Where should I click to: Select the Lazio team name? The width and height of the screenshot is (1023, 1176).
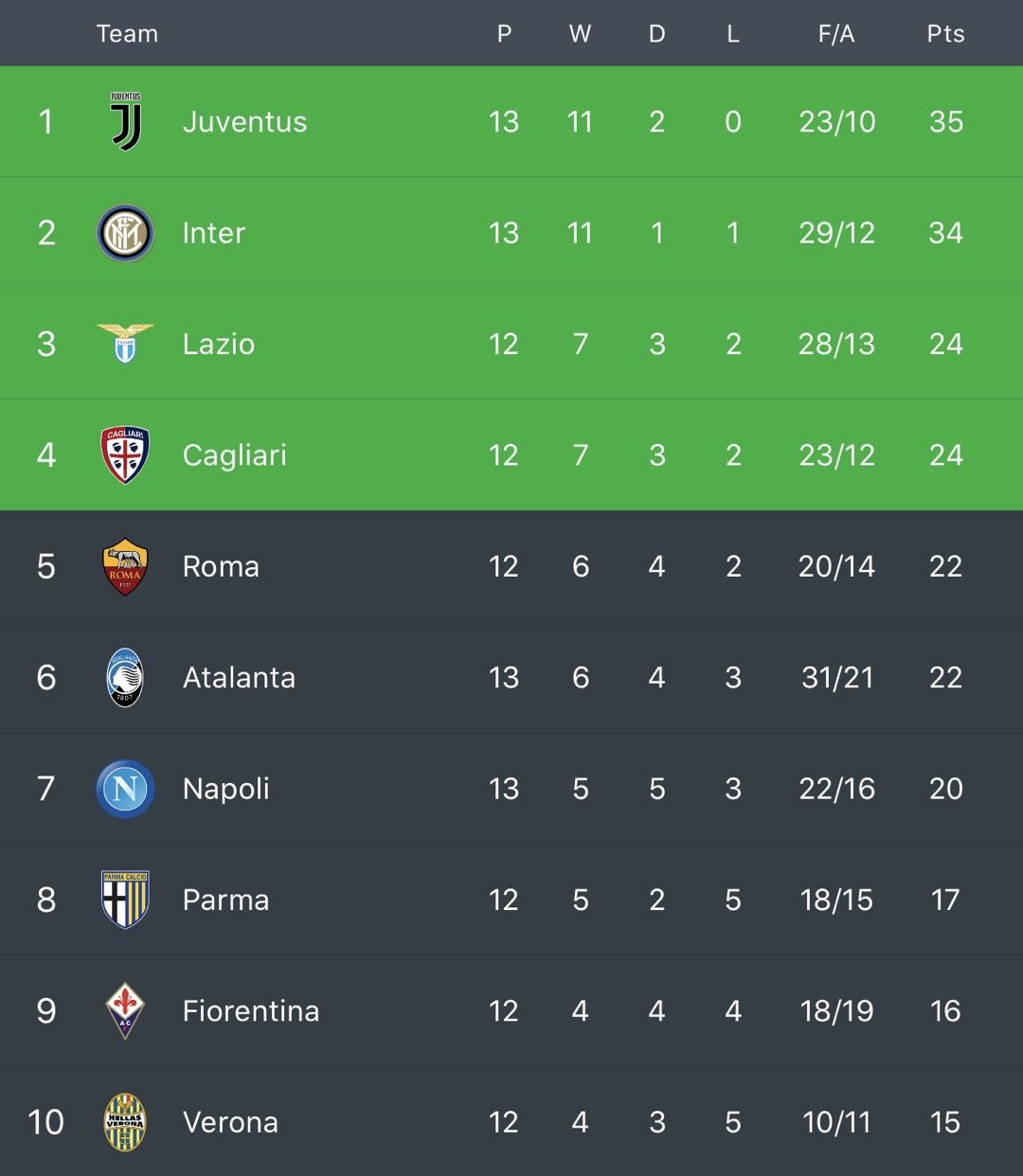[x=218, y=344]
